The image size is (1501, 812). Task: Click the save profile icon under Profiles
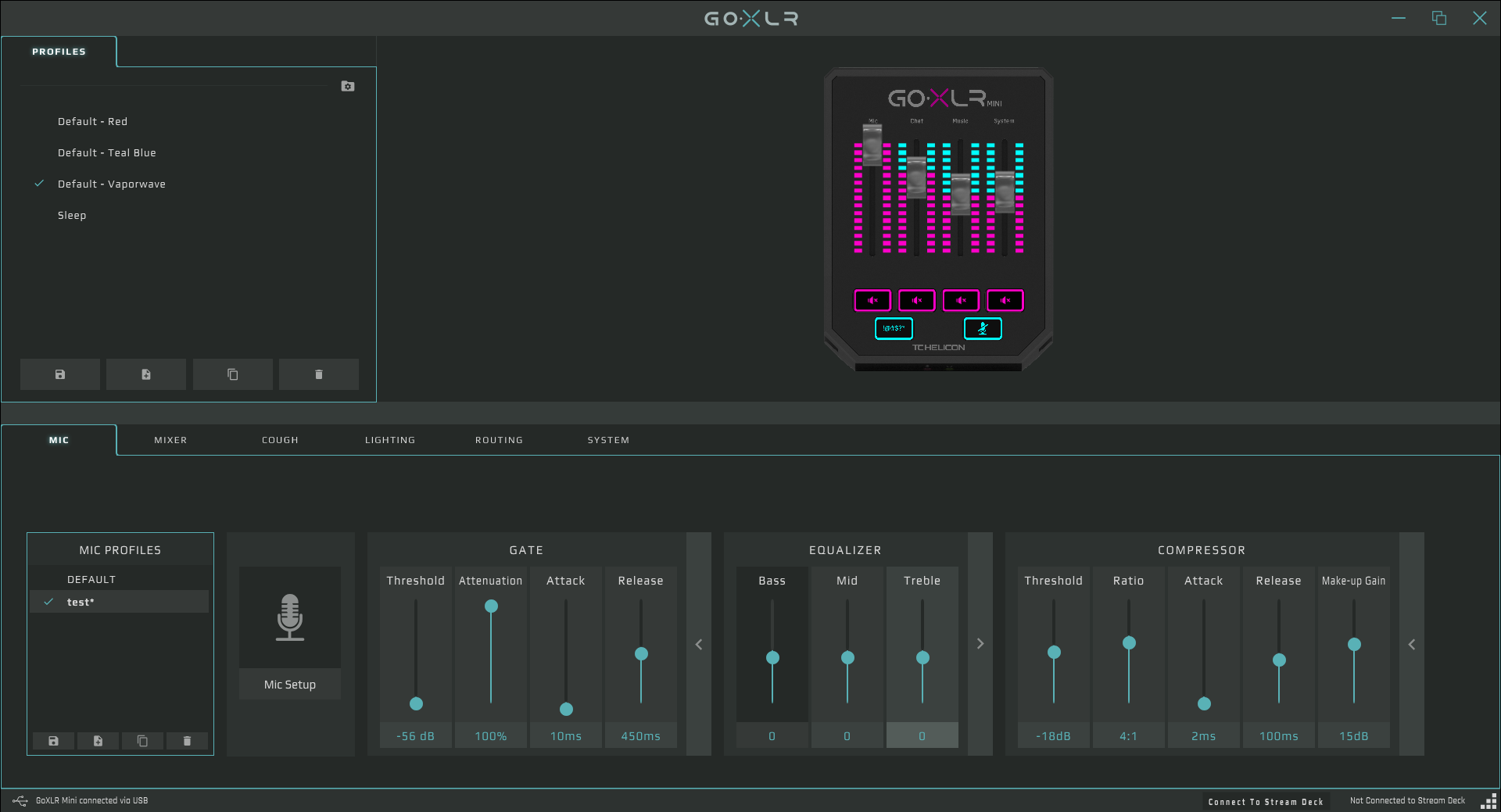(60, 374)
